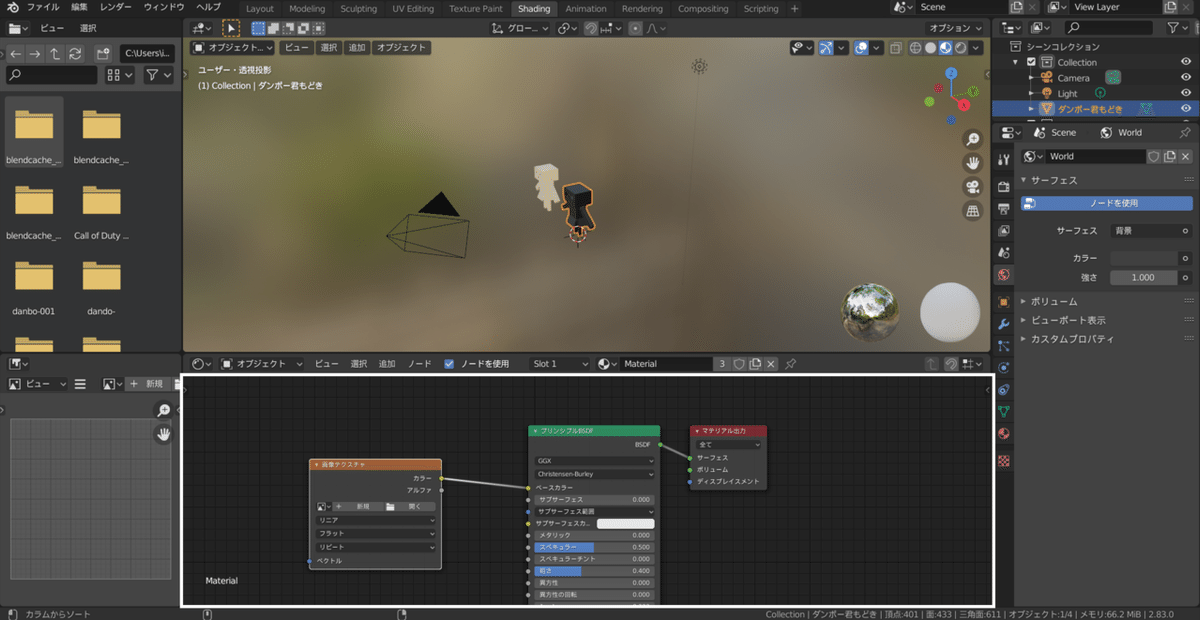This screenshot has width=1200, height=620.
Task: Open the Render properties tab icon
Action: click(x=1004, y=187)
